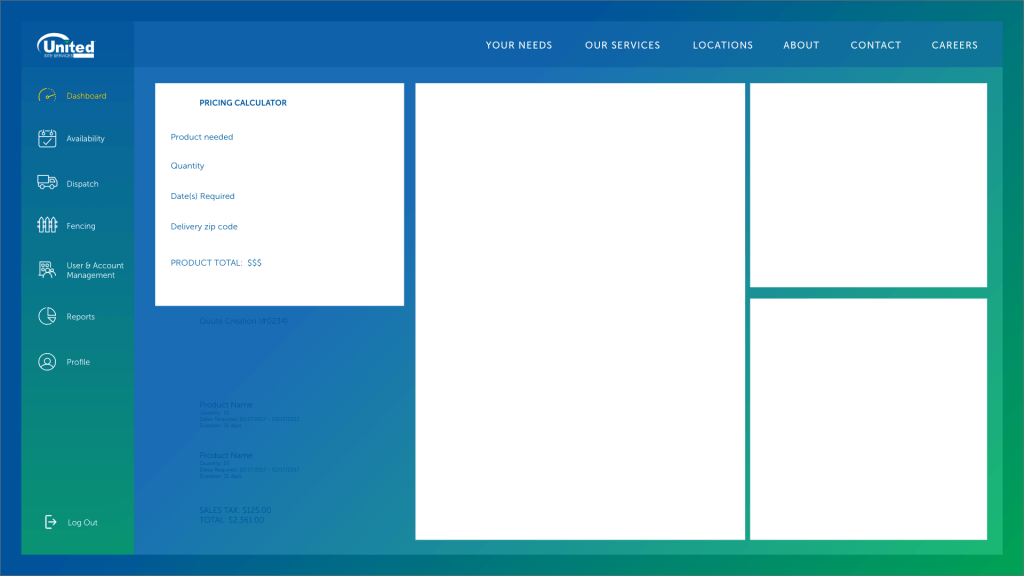The height and width of the screenshot is (576, 1024).
Task: Open the Dashboard gauge icon
Action: (47, 96)
